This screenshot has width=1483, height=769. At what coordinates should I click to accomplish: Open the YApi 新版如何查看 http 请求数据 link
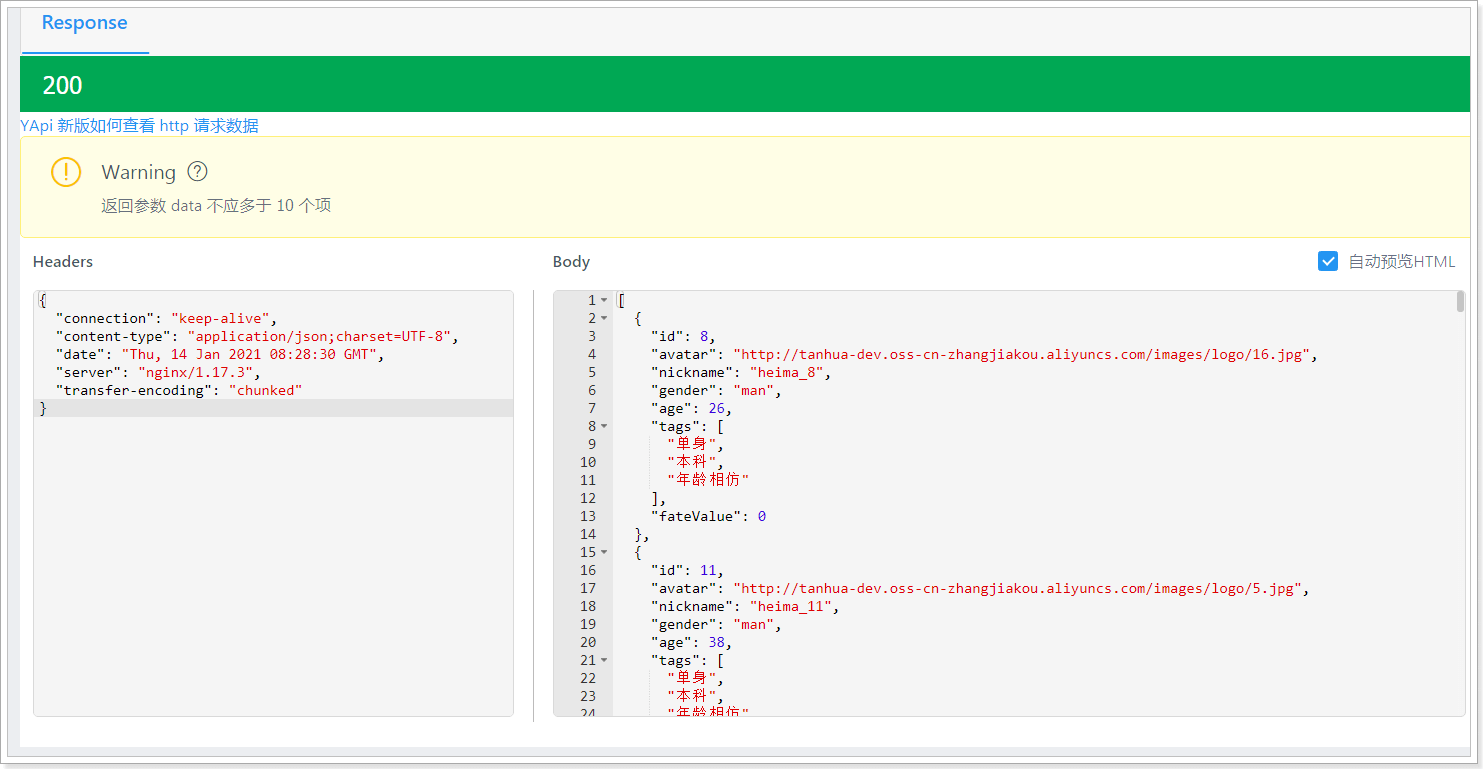(x=140, y=125)
